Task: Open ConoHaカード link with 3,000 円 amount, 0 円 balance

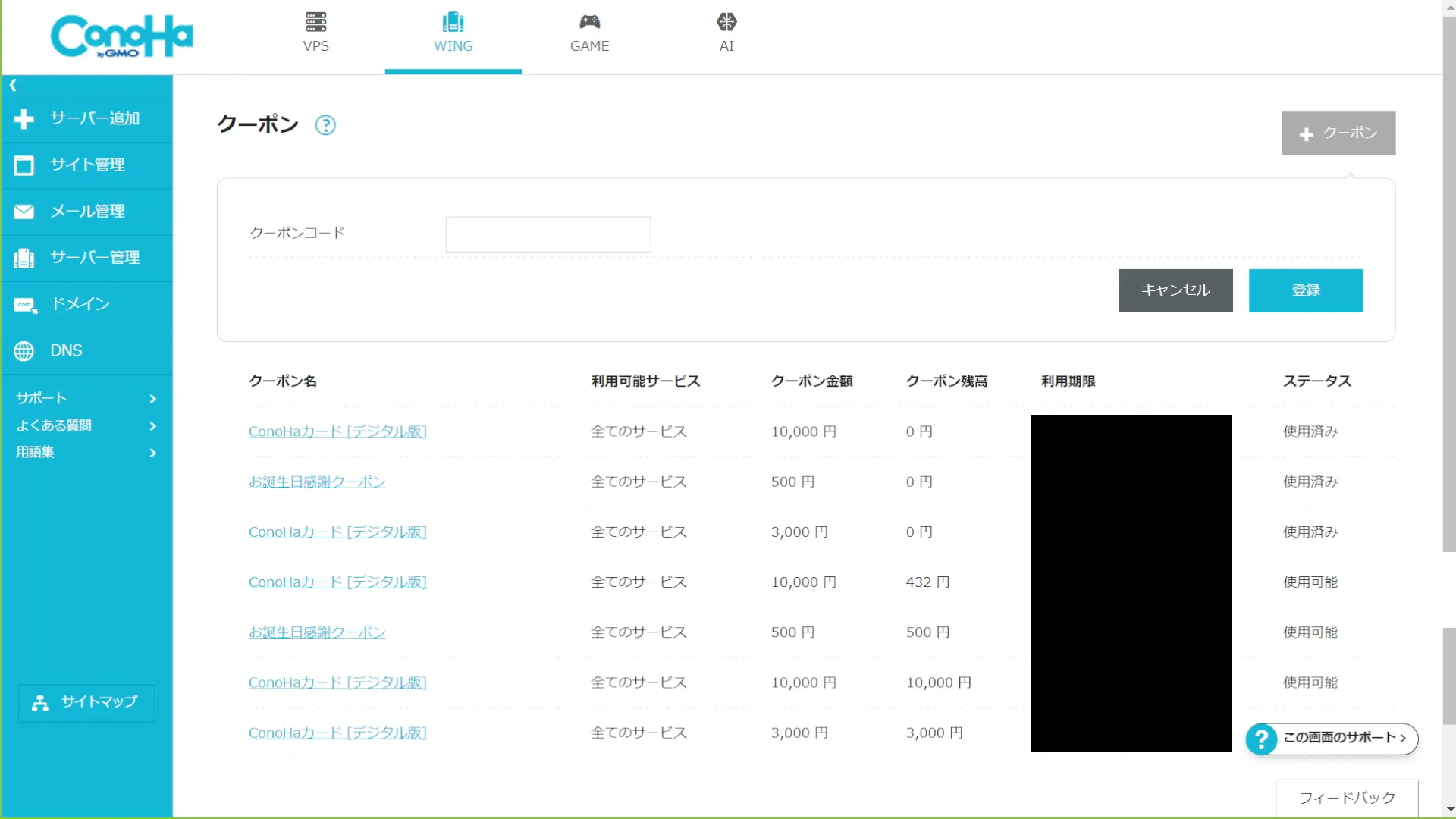Action: (337, 532)
